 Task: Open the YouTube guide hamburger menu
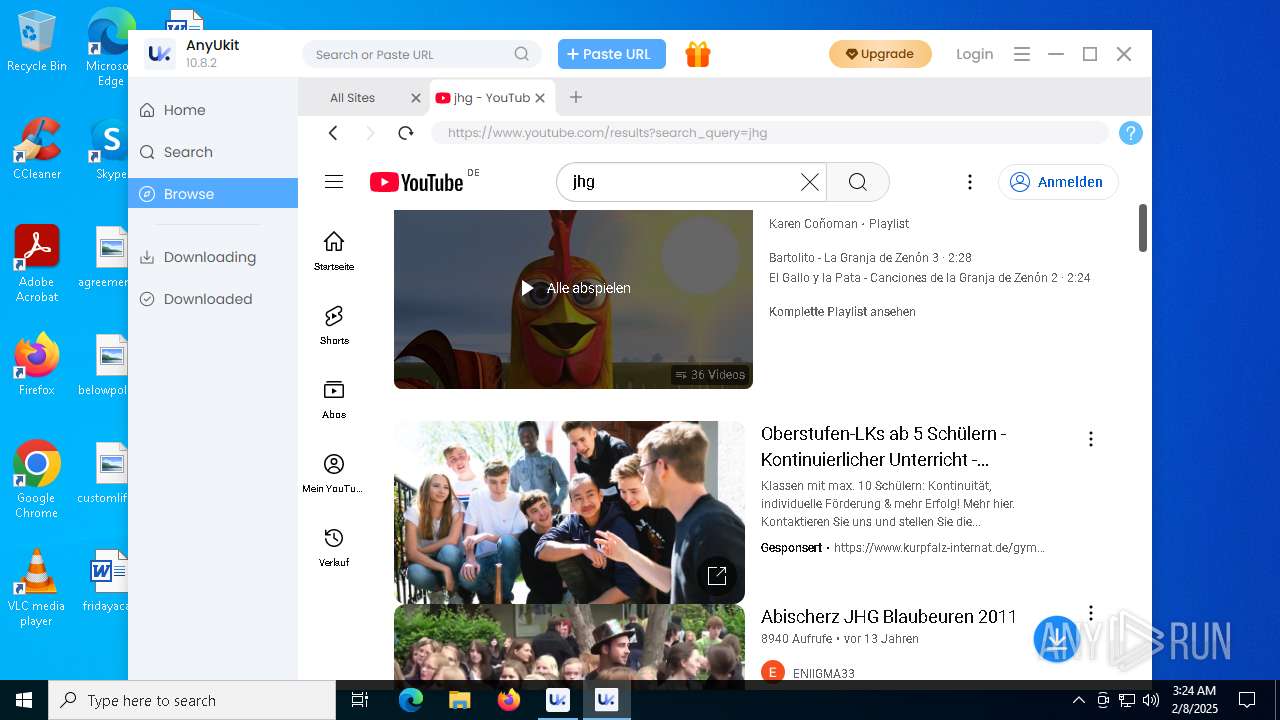(334, 181)
